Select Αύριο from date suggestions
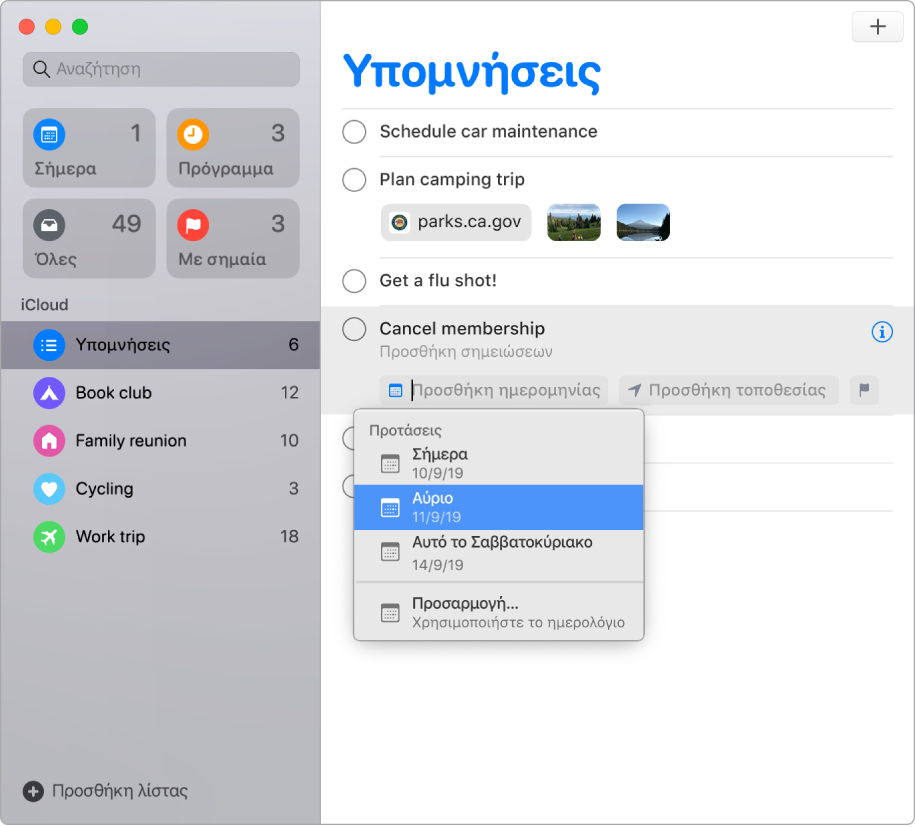915x827 pixels. 499,506
